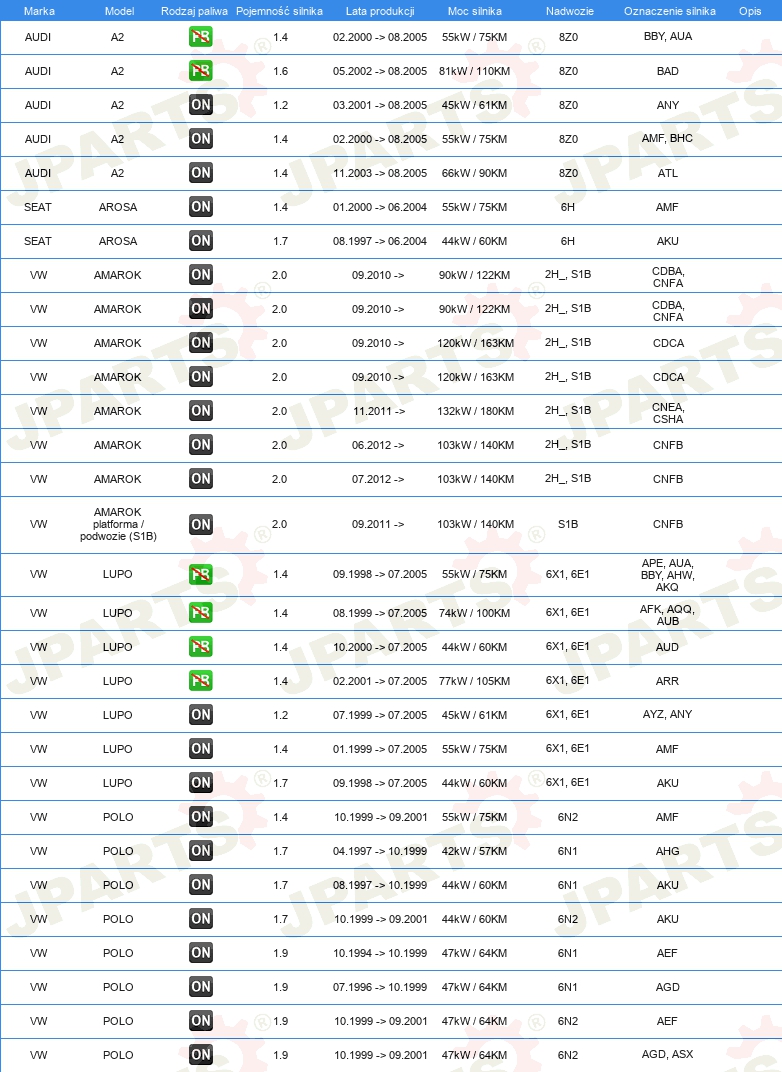Screen dimensions: 782x1072
Task: Click the PB fuel icon in the Audi A2 1.6 BAD row
Action: pos(200,71)
